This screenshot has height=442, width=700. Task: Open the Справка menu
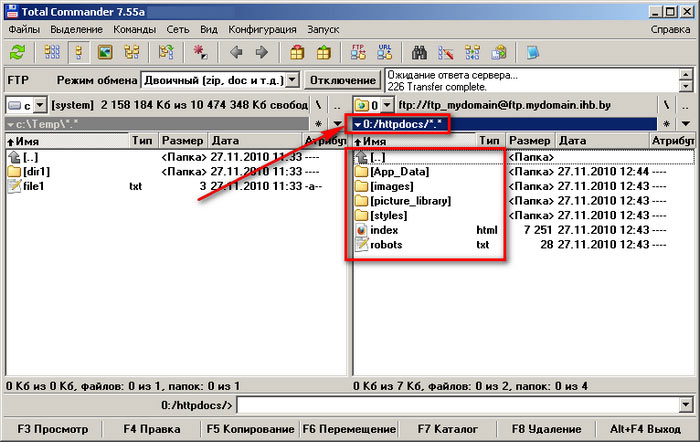670,29
